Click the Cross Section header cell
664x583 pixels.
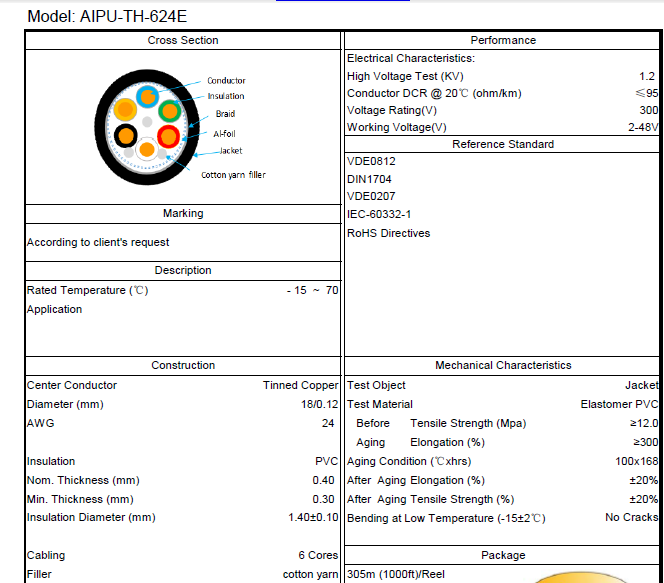coord(183,40)
